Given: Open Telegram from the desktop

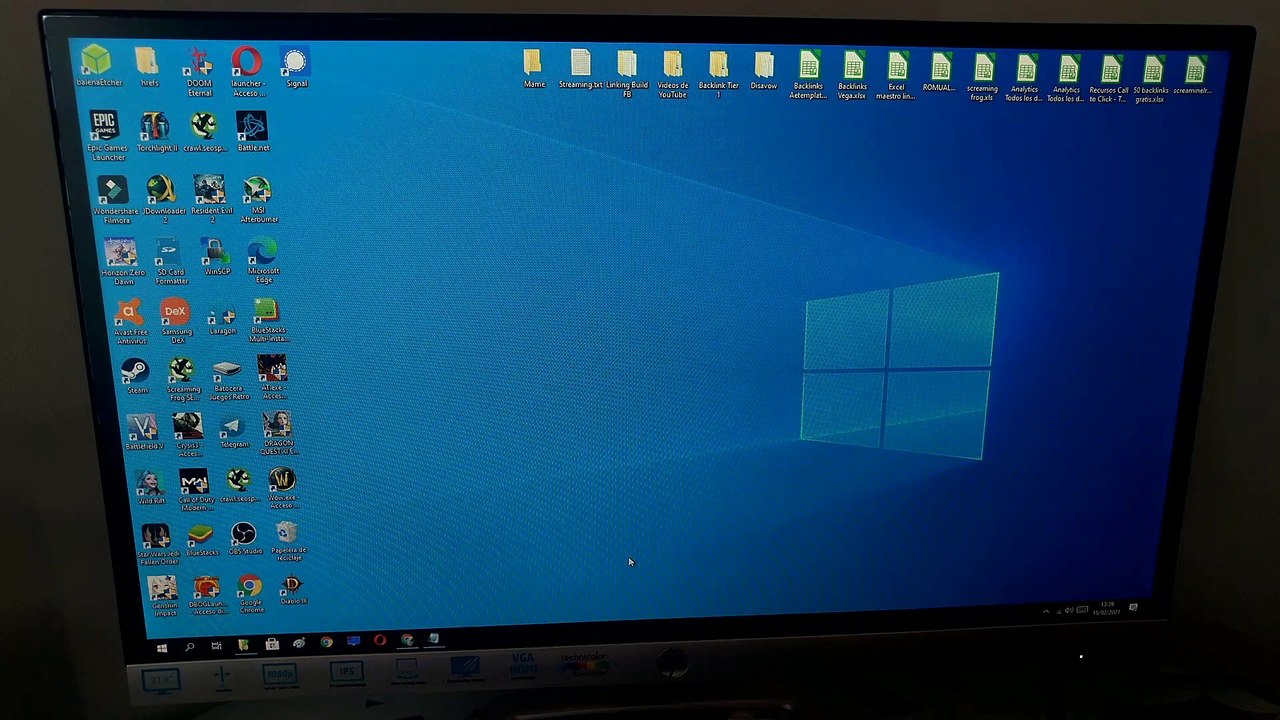Looking at the screenshot, I should pos(233,432).
